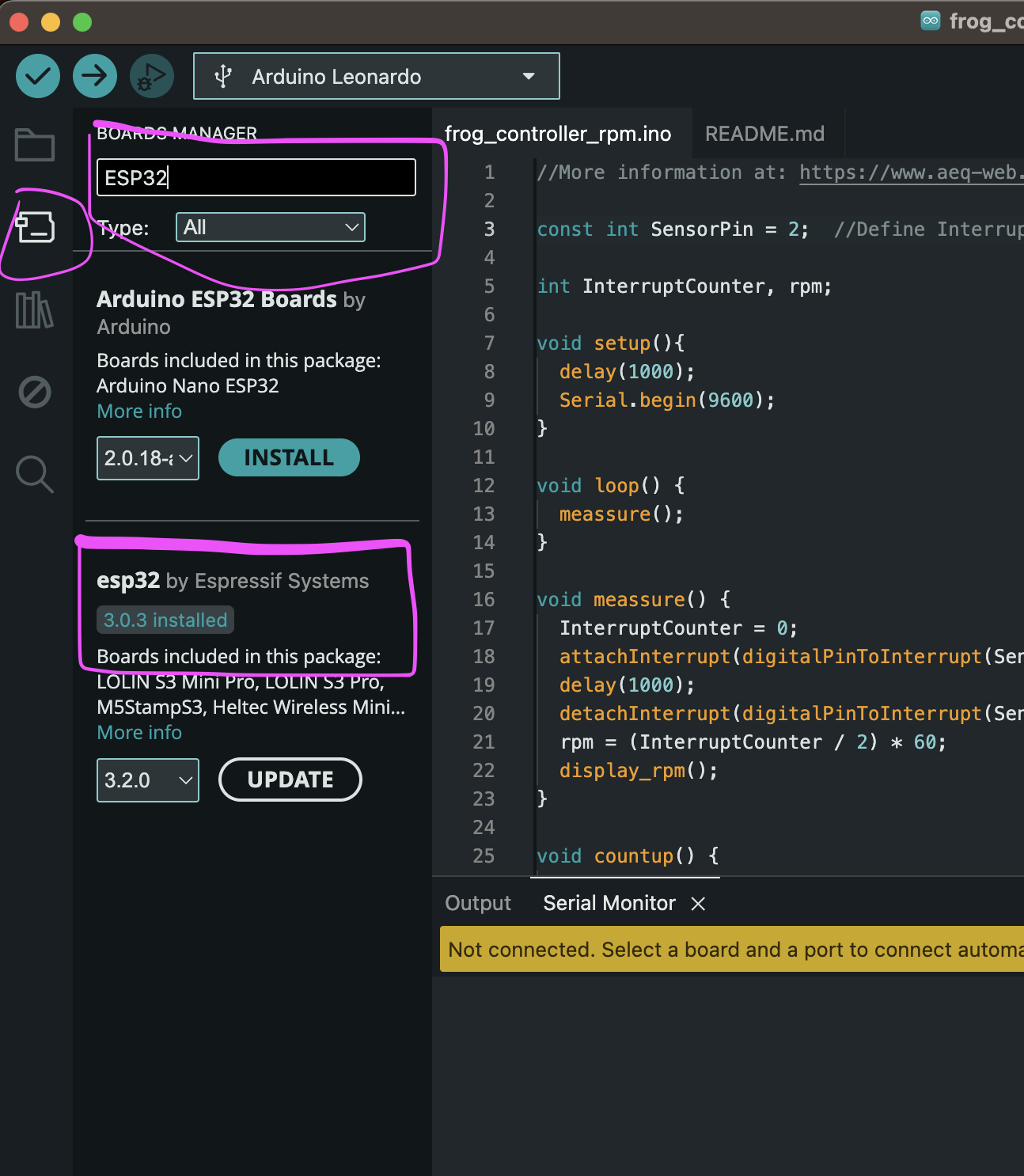Click the 'Not connected' warning message bar
Image resolution: width=1024 pixels, height=1176 pixels.
pyautogui.click(x=732, y=949)
